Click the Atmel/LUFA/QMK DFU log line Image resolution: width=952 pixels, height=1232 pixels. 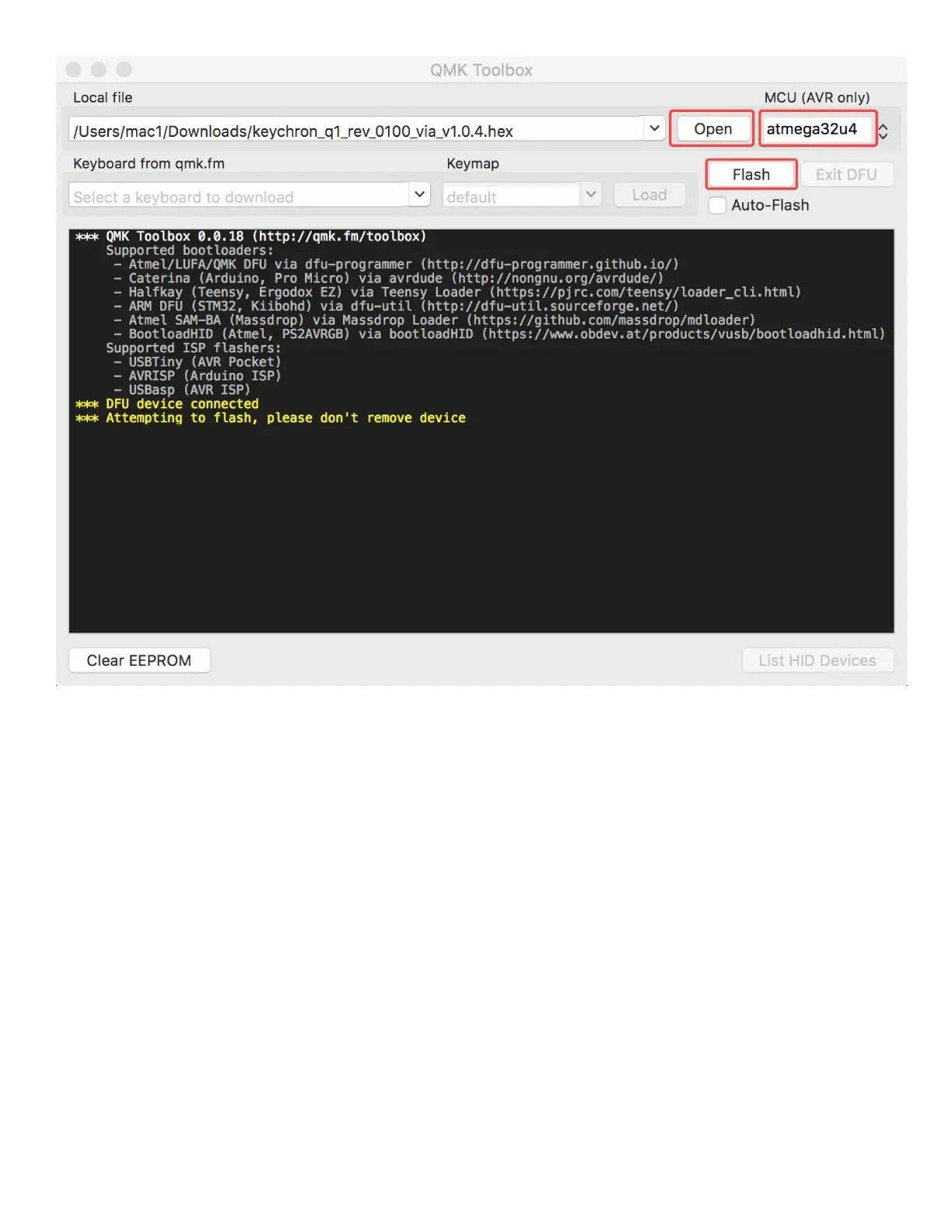pyautogui.click(x=396, y=264)
